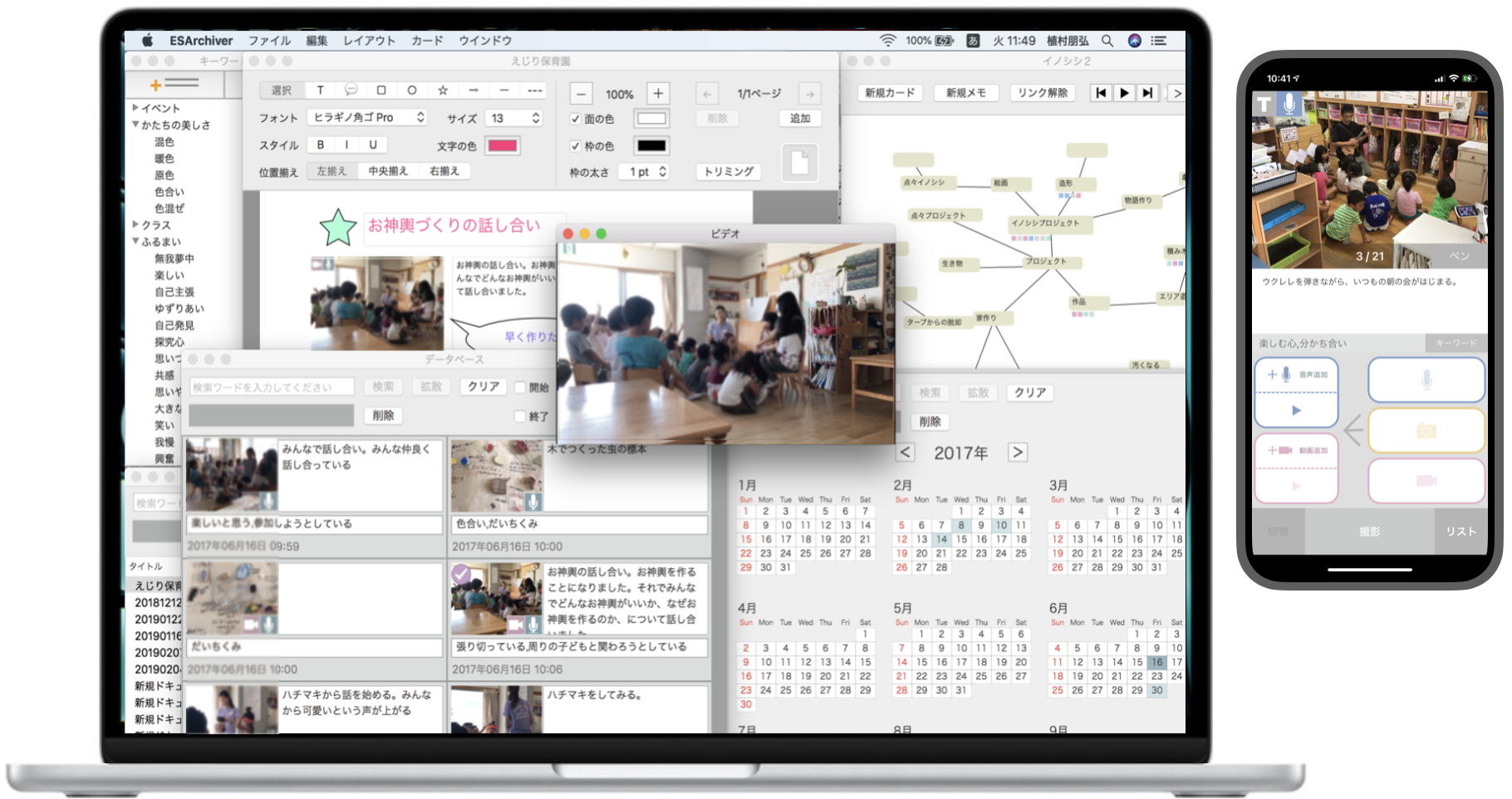The height and width of the screenshot is (799, 1512).
Task: Tap the T text icon on phone photo
Action: point(1264,104)
